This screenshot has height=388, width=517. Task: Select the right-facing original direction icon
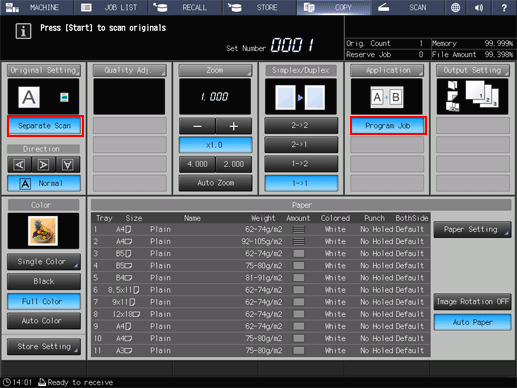click(43, 164)
